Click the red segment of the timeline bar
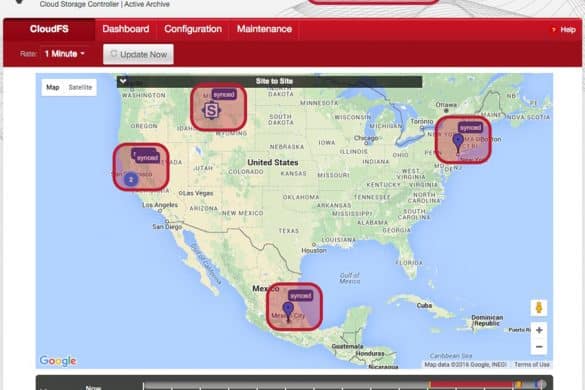Viewport: 585px width, 390px height. click(x=472, y=384)
